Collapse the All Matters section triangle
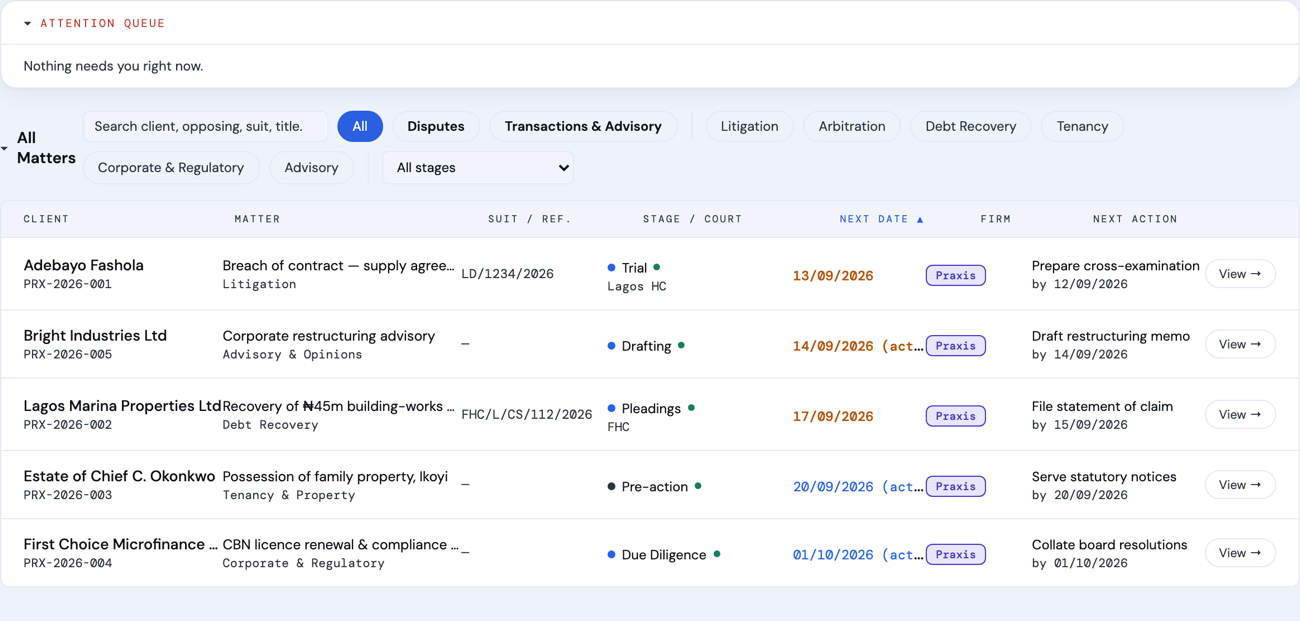Viewport: 1300px width, 621px height. point(5,148)
